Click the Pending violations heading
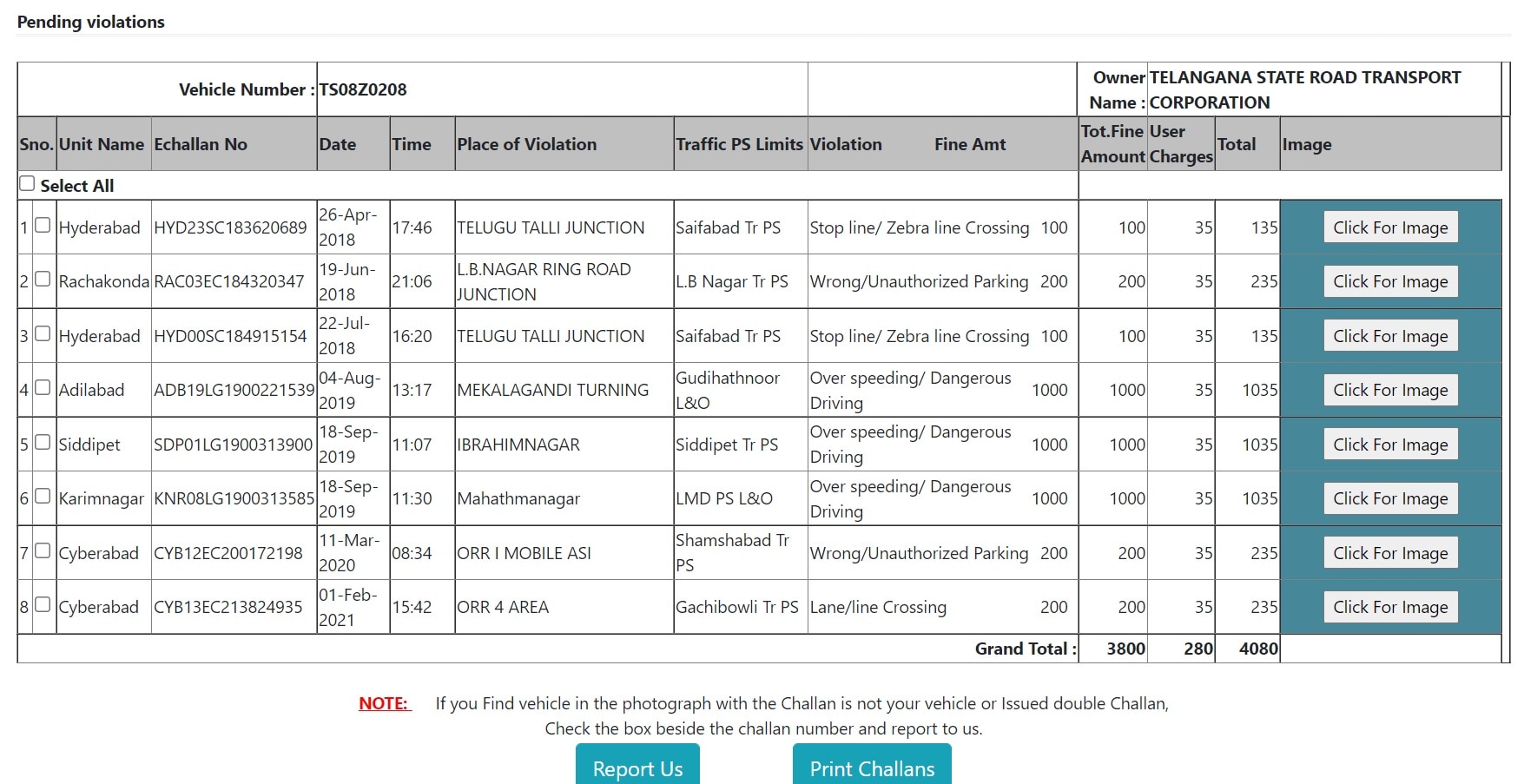Screen dimensions: 1524x784 coord(91,22)
